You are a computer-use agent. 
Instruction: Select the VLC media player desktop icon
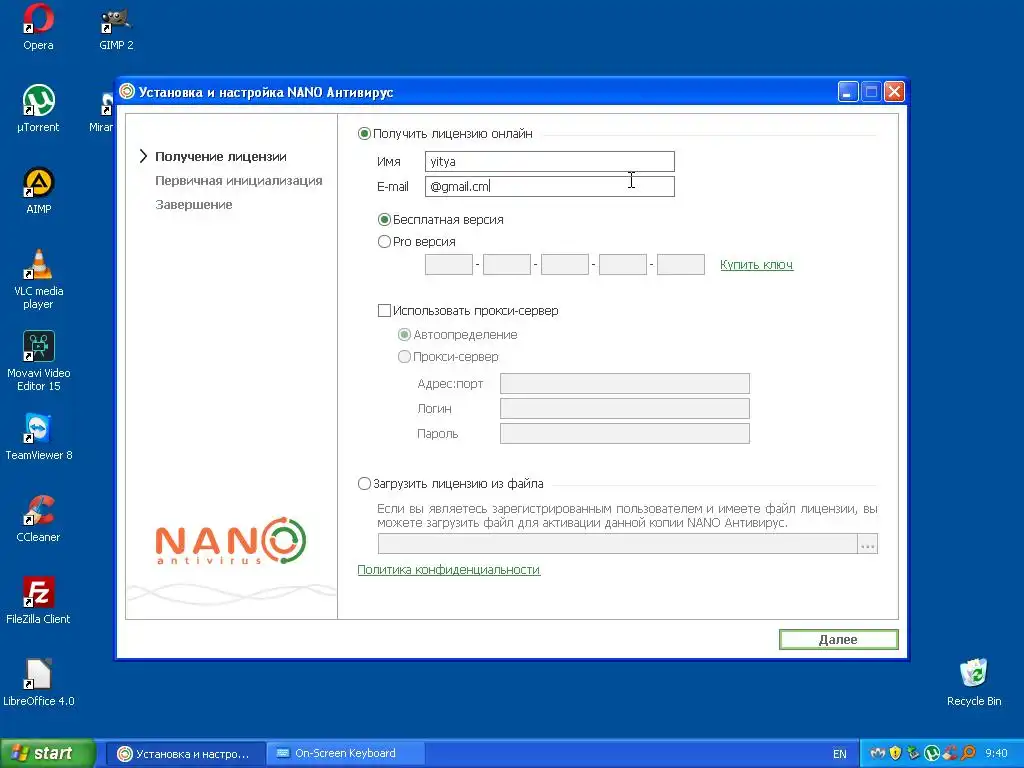click(x=38, y=280)
